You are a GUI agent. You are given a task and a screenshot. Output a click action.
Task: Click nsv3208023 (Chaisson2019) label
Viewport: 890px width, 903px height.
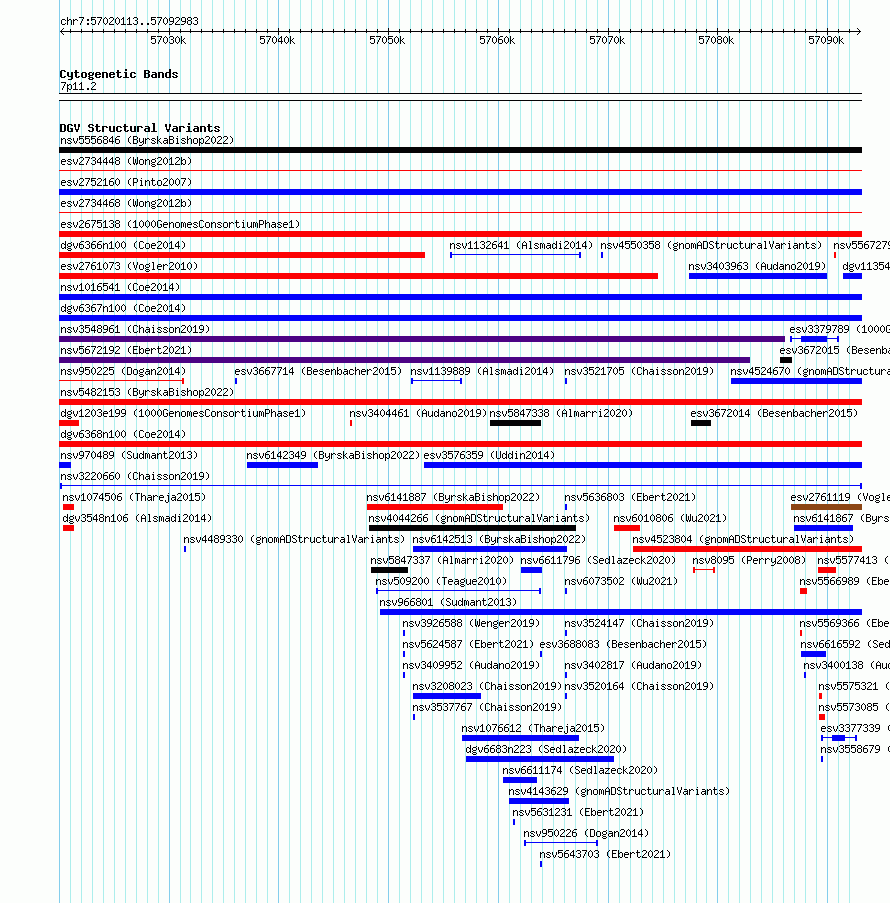click(487, 686)
